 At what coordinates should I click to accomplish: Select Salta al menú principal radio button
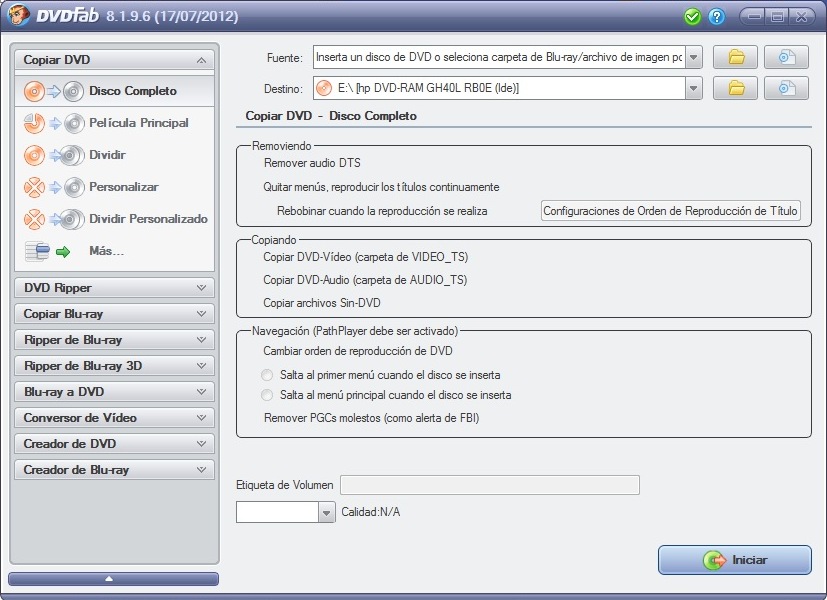pos(267,395)
